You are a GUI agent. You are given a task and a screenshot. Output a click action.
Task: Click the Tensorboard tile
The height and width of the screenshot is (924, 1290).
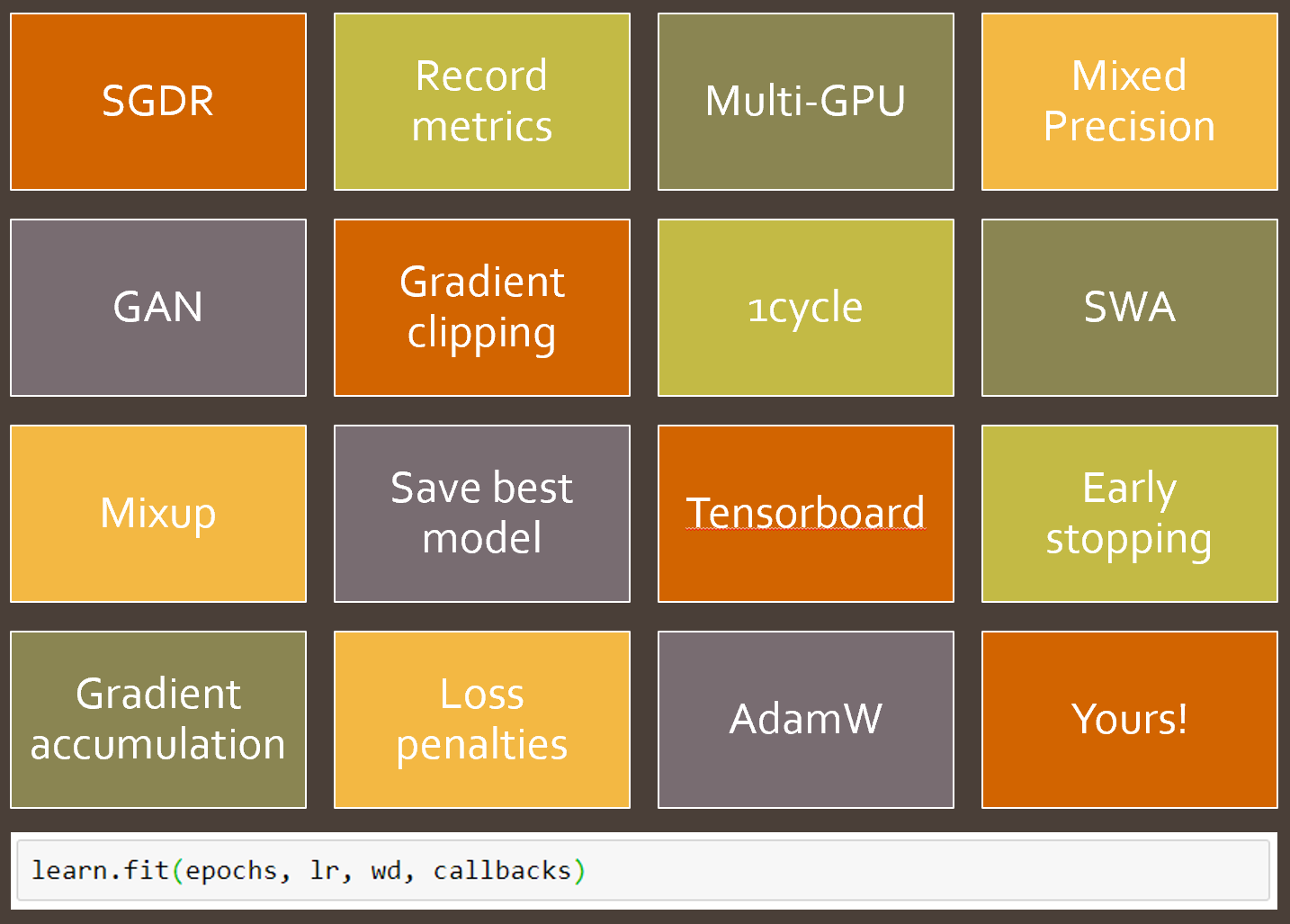point(806,514)
